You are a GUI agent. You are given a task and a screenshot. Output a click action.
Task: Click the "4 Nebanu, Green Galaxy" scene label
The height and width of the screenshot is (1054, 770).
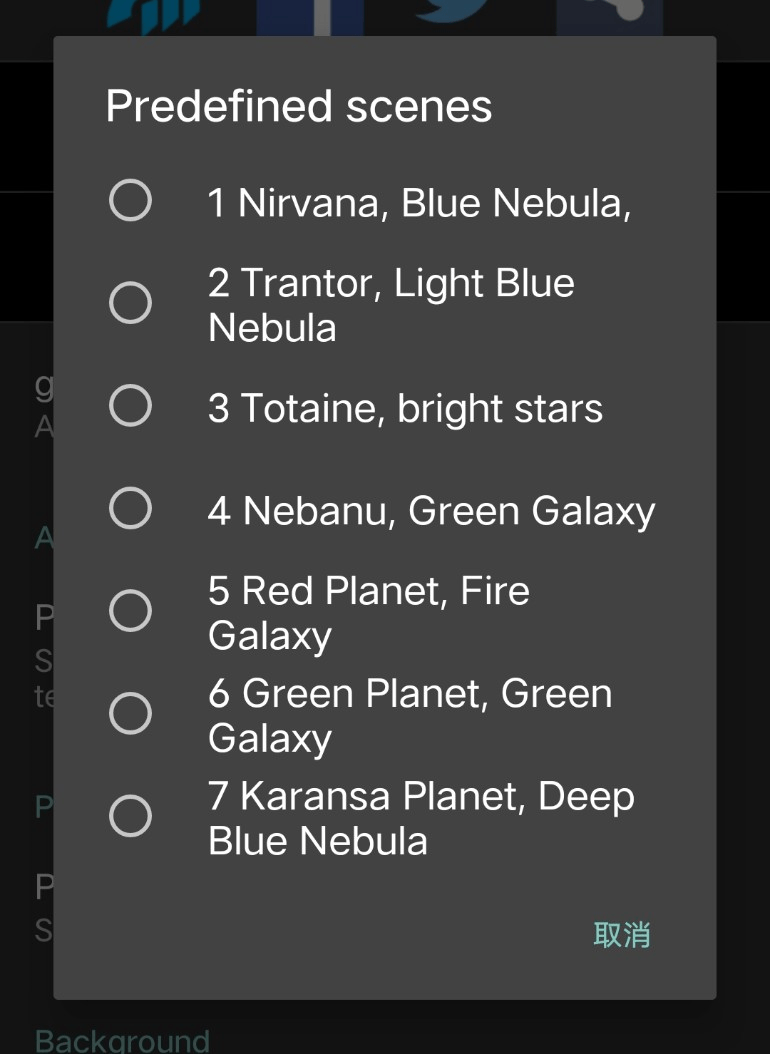[x=431, y=511]
